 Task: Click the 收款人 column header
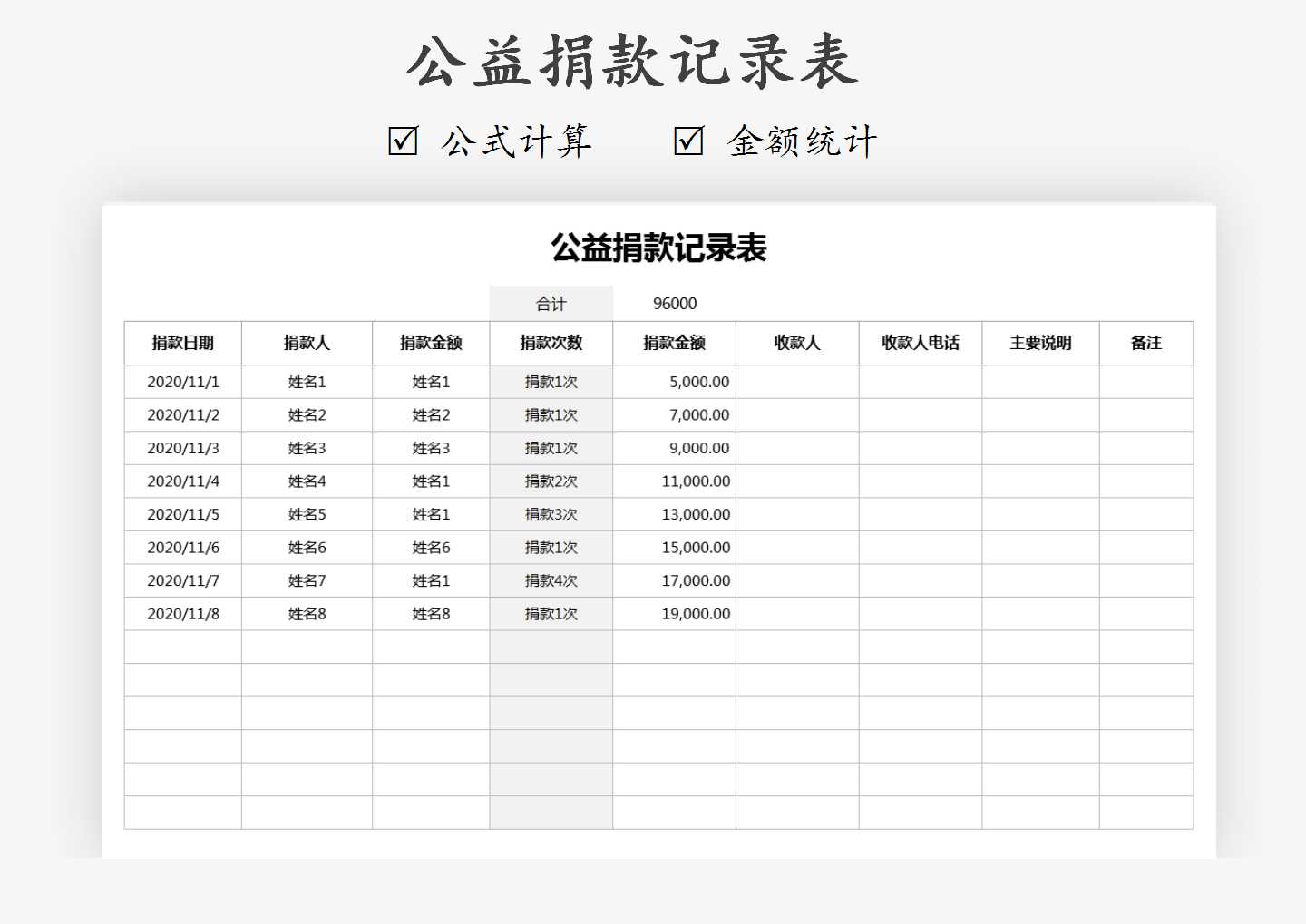(x=797, y=343)
